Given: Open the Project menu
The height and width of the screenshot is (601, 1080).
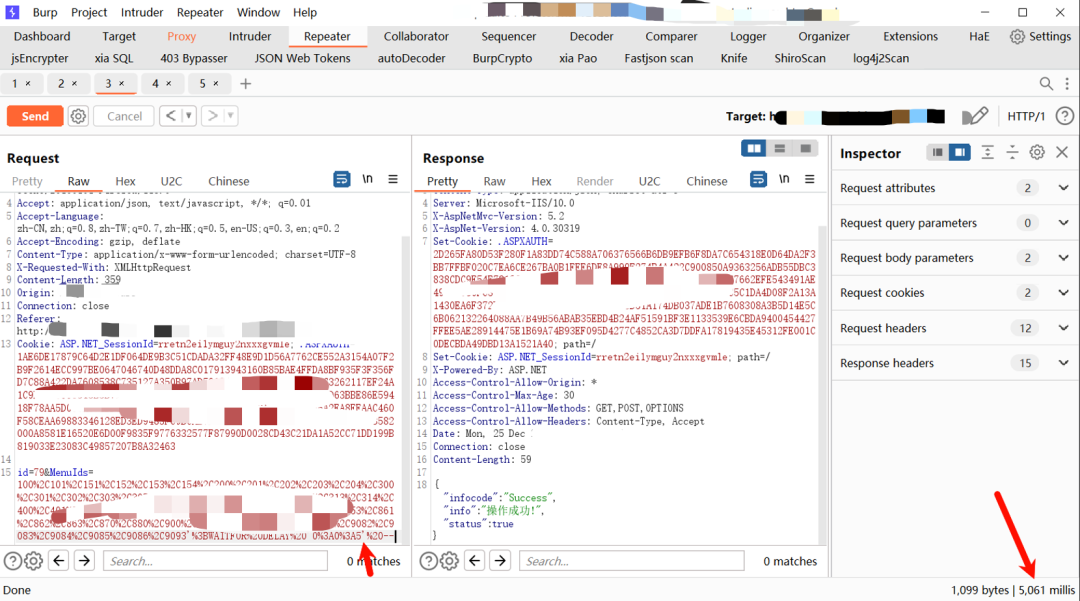Looking at the screenshot, I should [89, 12].
